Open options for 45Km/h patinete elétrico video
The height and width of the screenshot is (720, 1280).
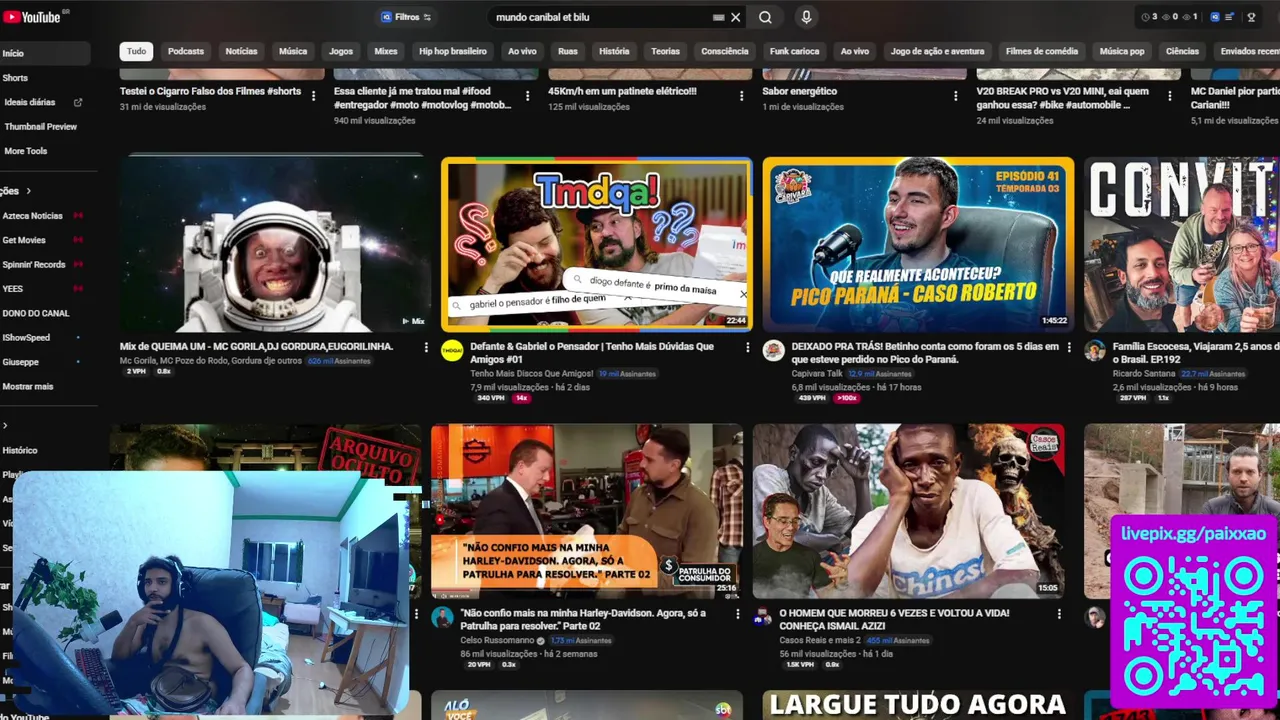pos(741,96)
